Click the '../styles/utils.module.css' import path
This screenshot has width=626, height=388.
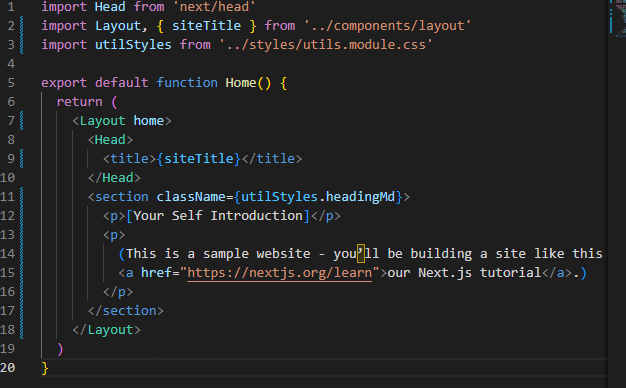point(326,45)
